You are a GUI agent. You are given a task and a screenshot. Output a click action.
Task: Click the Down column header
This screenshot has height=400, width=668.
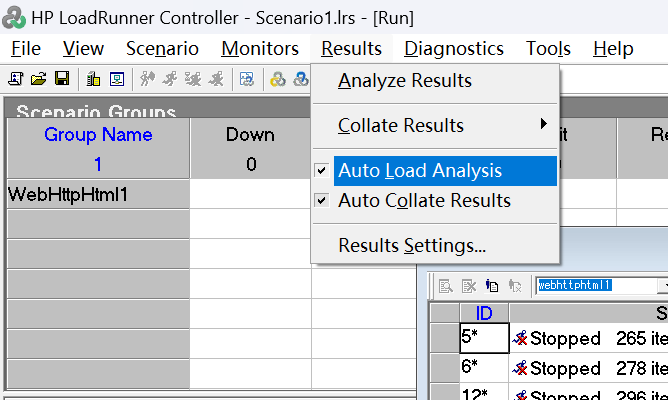pyautogui.click(x=250, y=135)
